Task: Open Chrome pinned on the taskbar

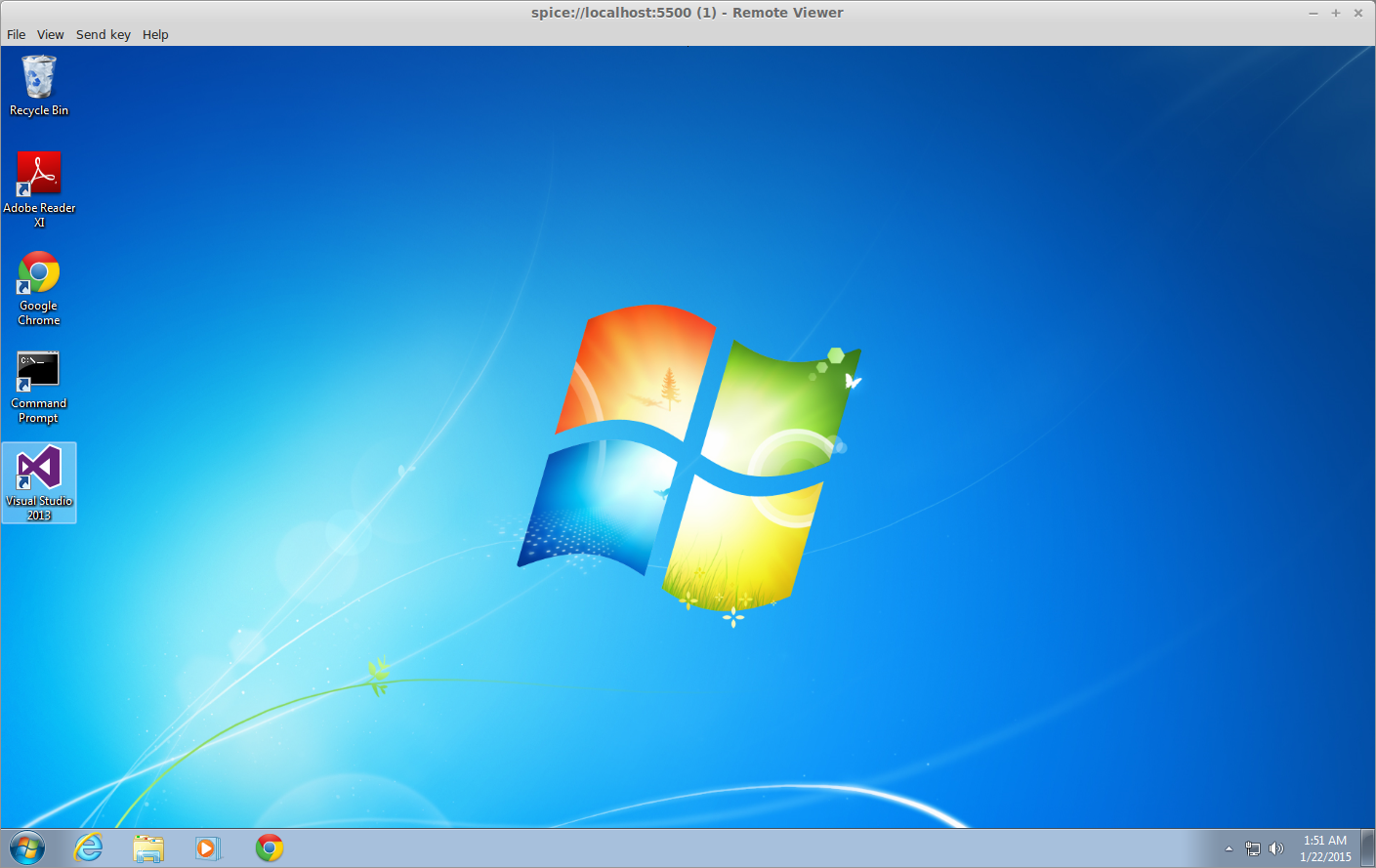Action: [270, 847]
